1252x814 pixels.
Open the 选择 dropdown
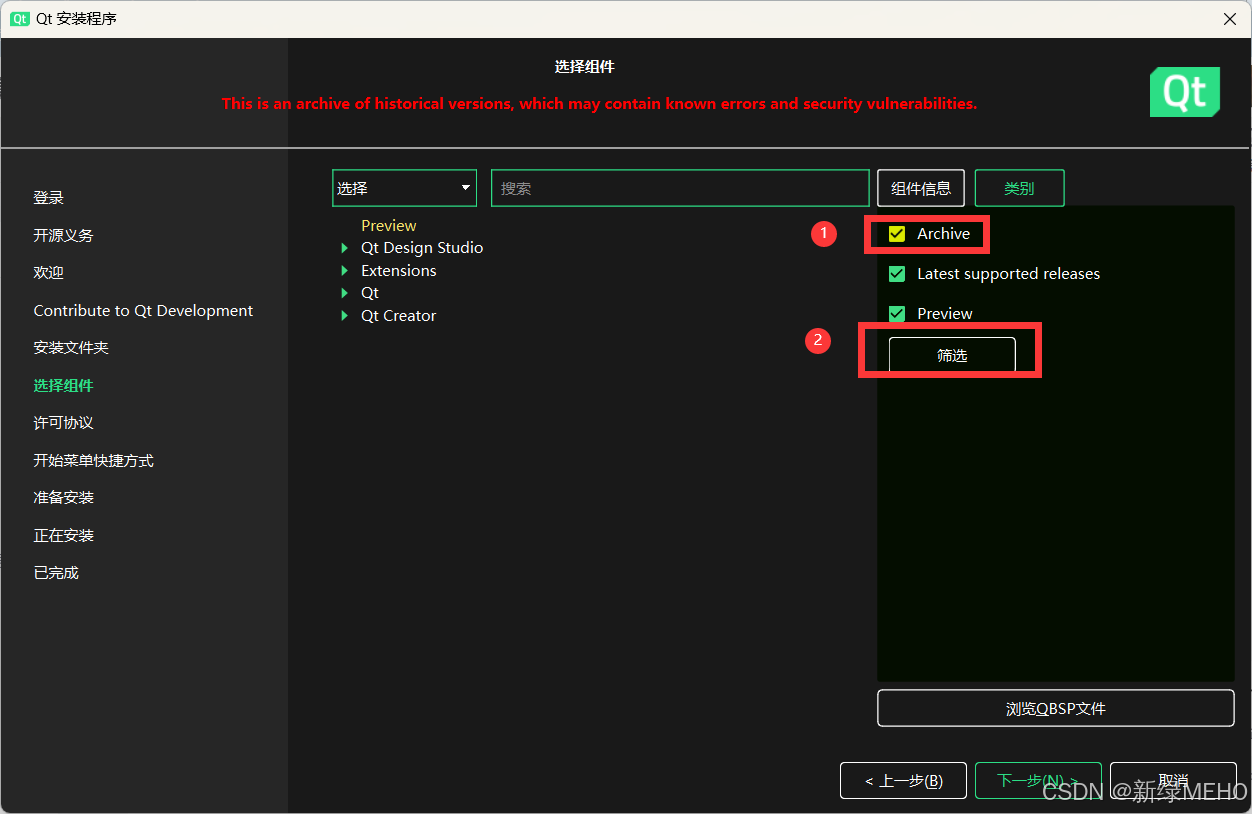(404, 188)
